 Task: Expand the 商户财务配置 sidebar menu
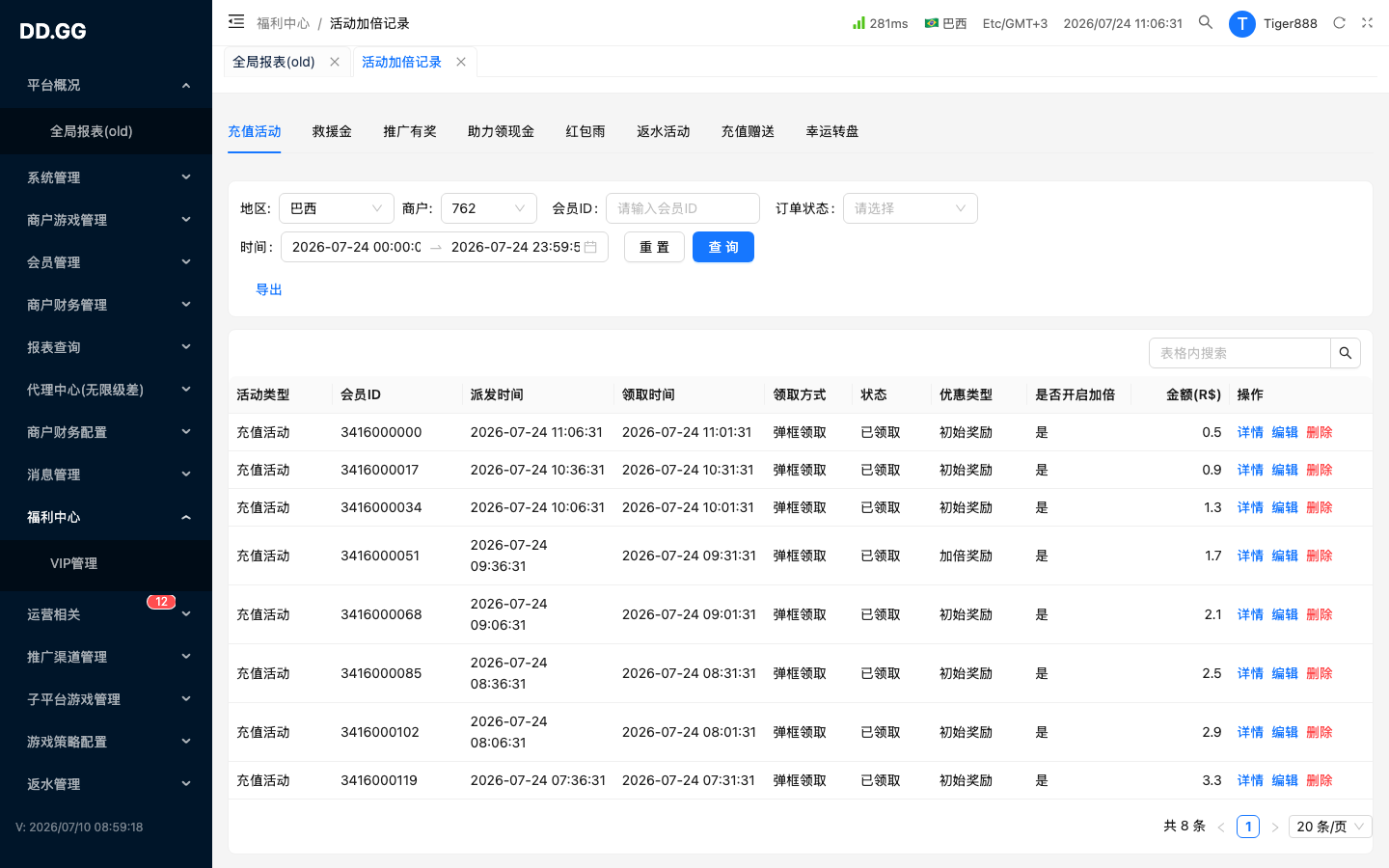click(106, 432)
